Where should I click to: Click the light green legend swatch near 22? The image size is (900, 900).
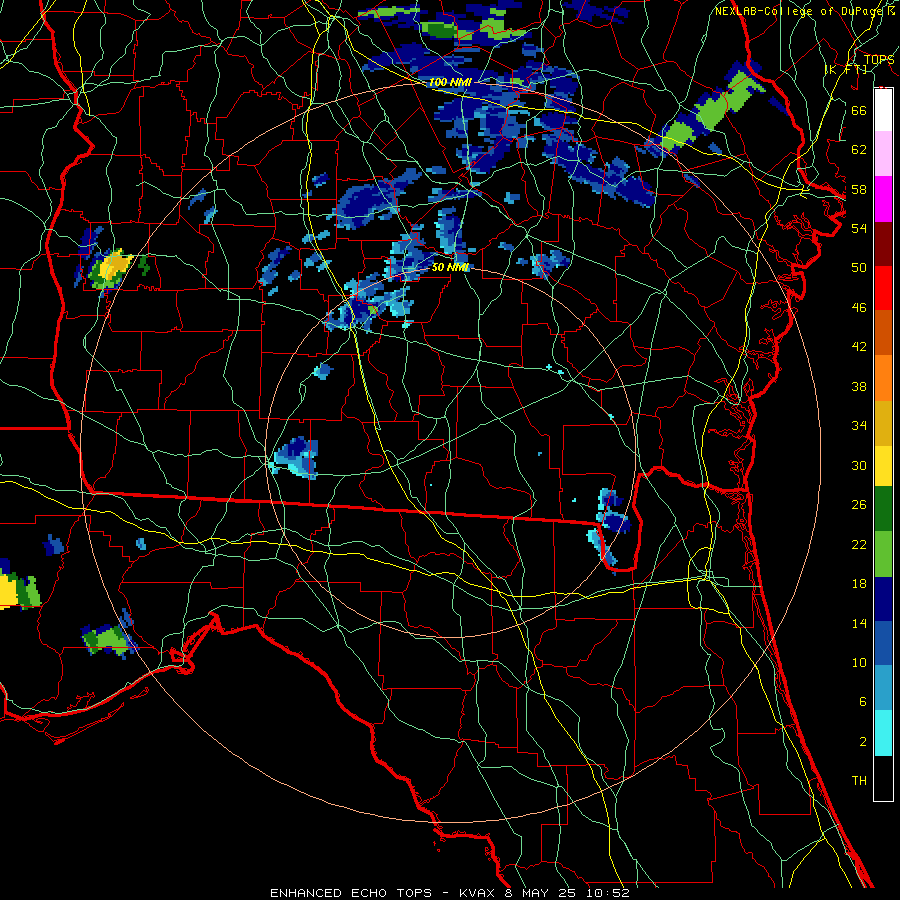click(x=883, y=554)
